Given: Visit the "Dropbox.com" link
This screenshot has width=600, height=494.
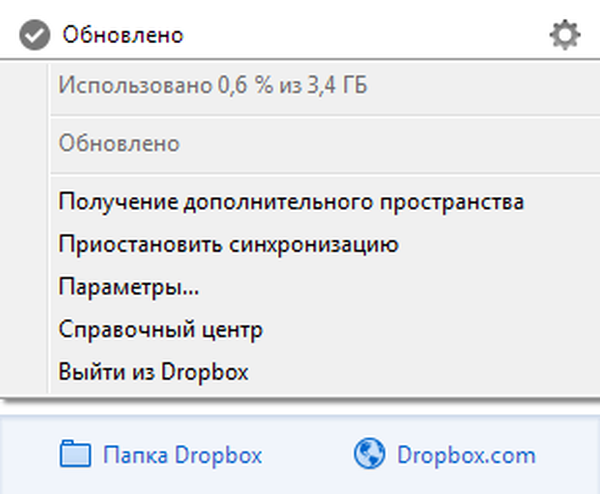Looking at the screenshot, I should coord(465,456).
